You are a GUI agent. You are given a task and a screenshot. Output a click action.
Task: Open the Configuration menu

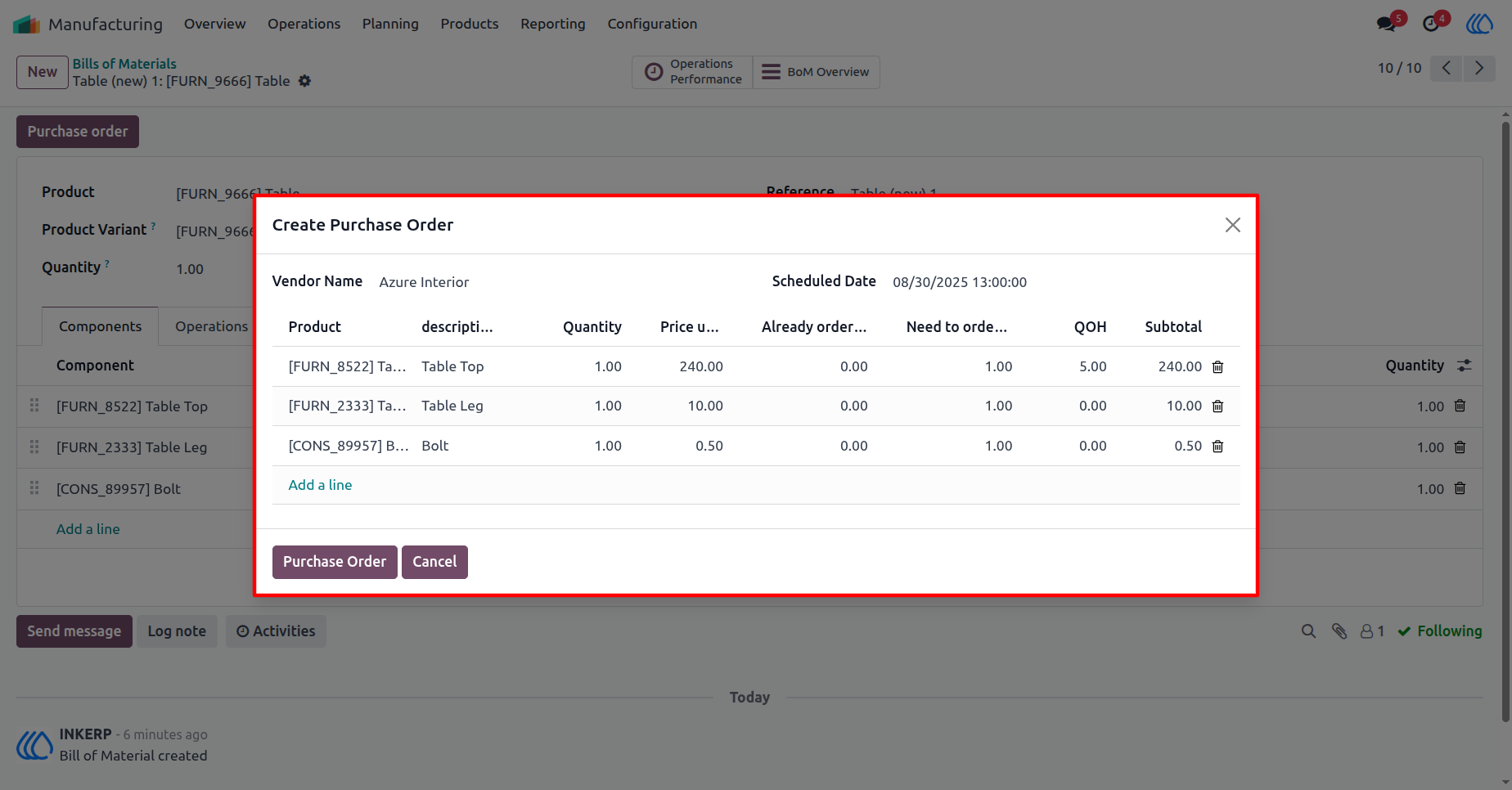click(x=652, y=24)
